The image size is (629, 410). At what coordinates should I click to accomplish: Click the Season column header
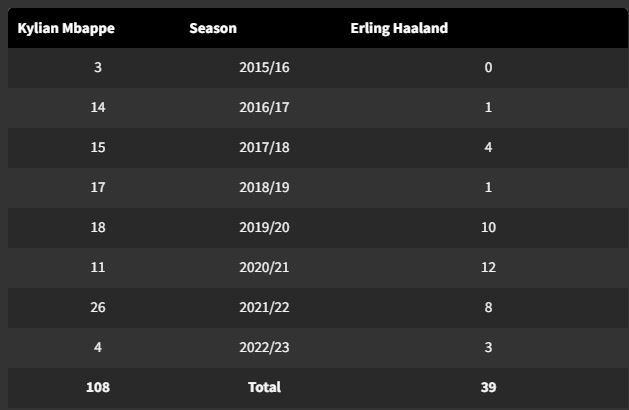pos(213,28)
